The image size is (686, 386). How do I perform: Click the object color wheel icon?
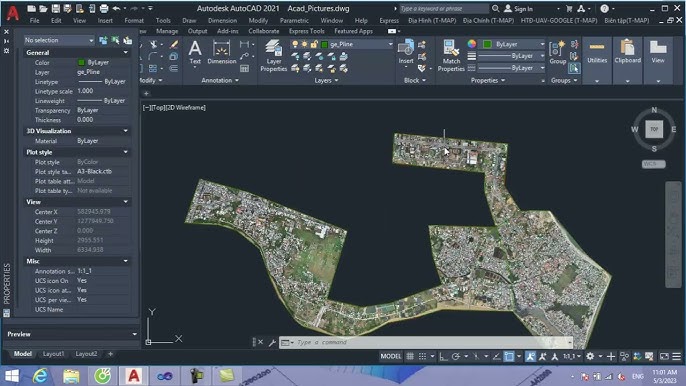[x=472, y=44]
